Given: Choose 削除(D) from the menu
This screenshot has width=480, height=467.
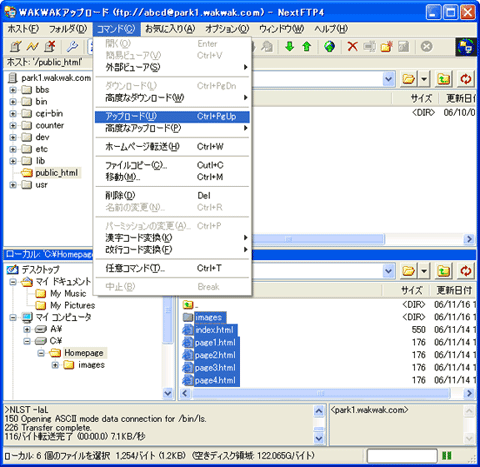Looking at the screenshot, I should point(172,195).
